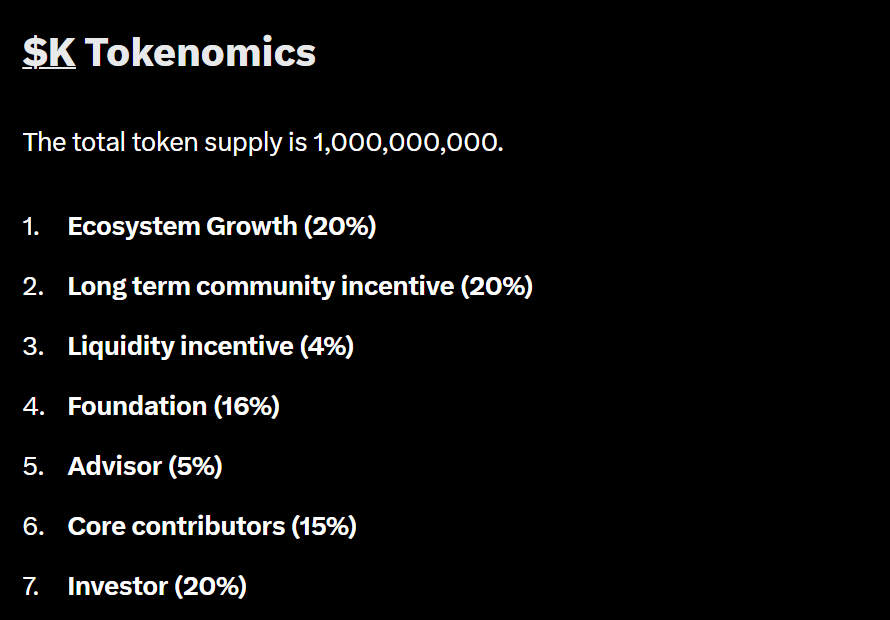Select the Liquidity incentive label
This screenshot has width=890, height=620.
180,346
